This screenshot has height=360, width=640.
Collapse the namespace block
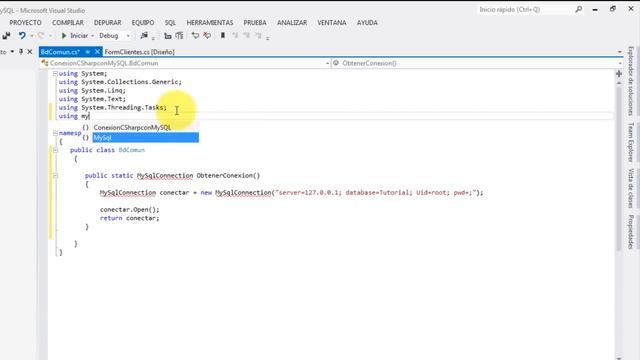pyautogui.click(x=55, y=133)
